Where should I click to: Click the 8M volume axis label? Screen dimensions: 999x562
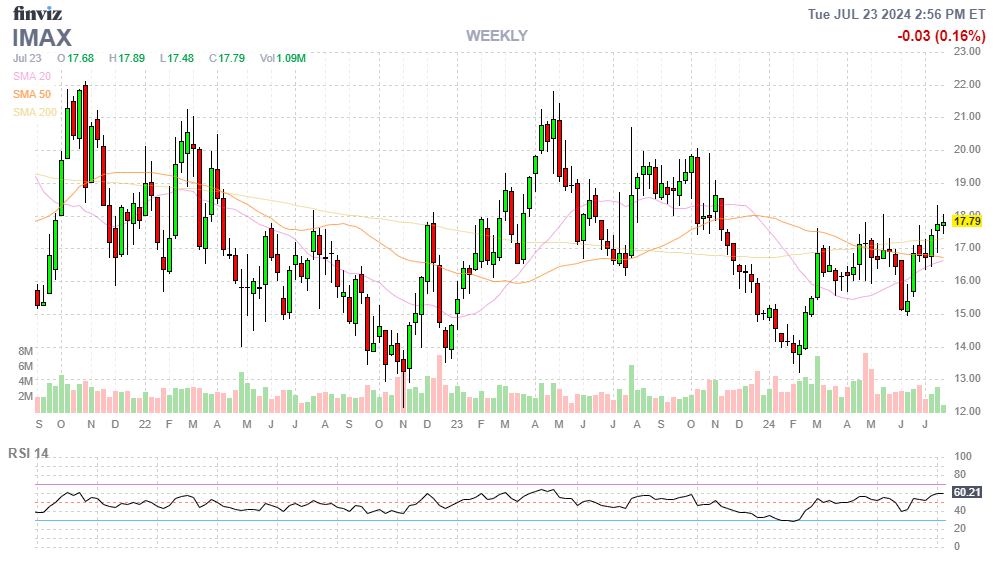(x=26, y=352)
